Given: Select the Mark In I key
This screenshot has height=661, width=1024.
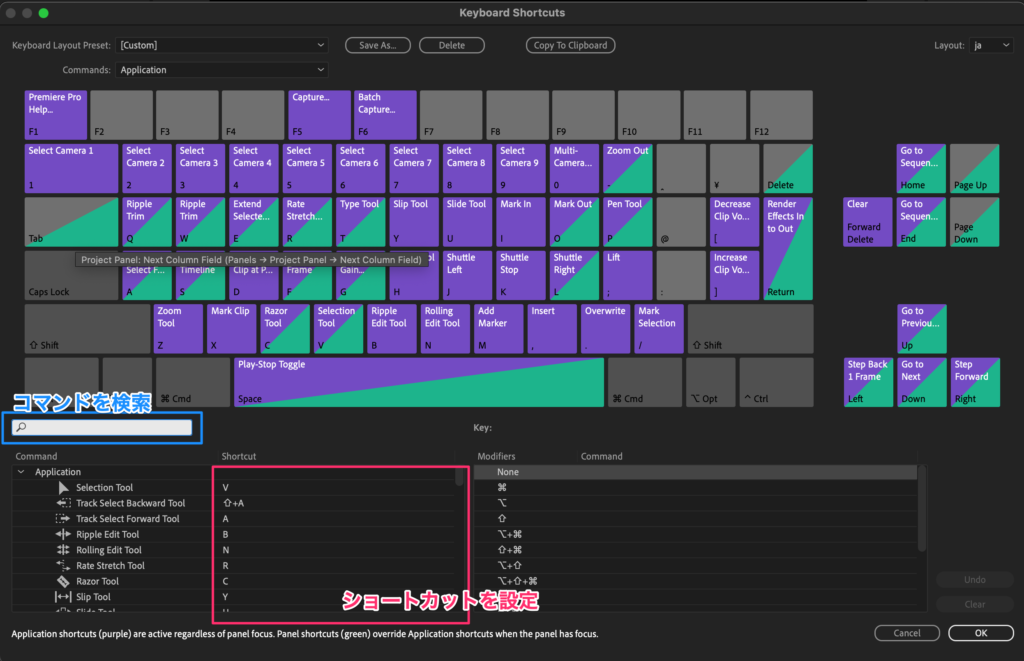Looking at the screenshot, I should click(521, 222).
